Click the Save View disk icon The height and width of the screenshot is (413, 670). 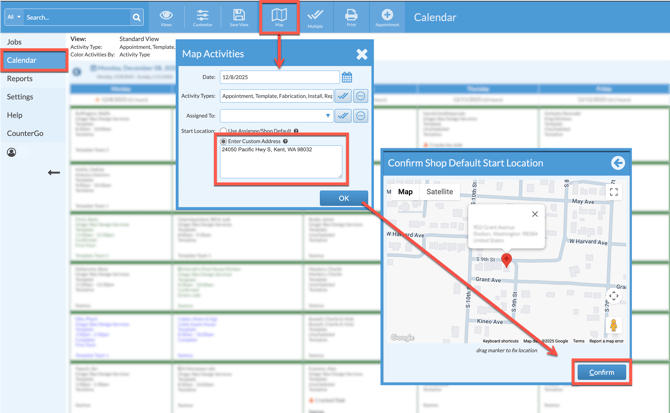pos(239,17)
